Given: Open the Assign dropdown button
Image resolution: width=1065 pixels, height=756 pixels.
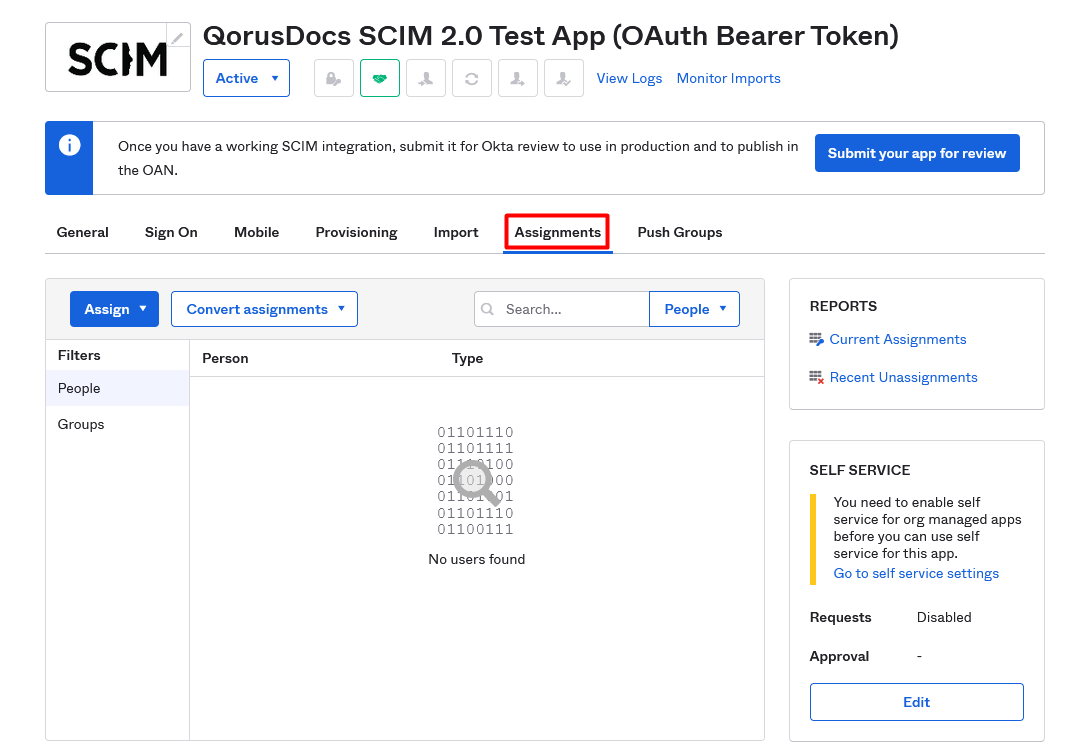Looking at the screenshot, I should [114, 309].
